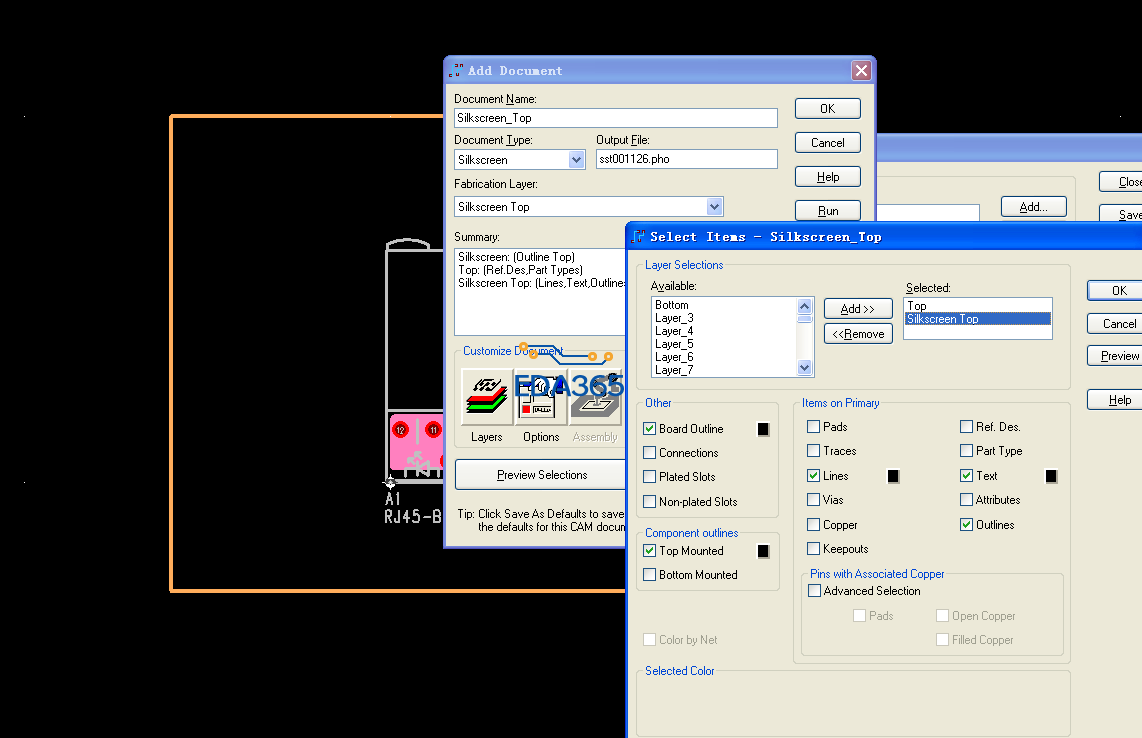Click red pad 11 on RJ45 component

[433, 430]
